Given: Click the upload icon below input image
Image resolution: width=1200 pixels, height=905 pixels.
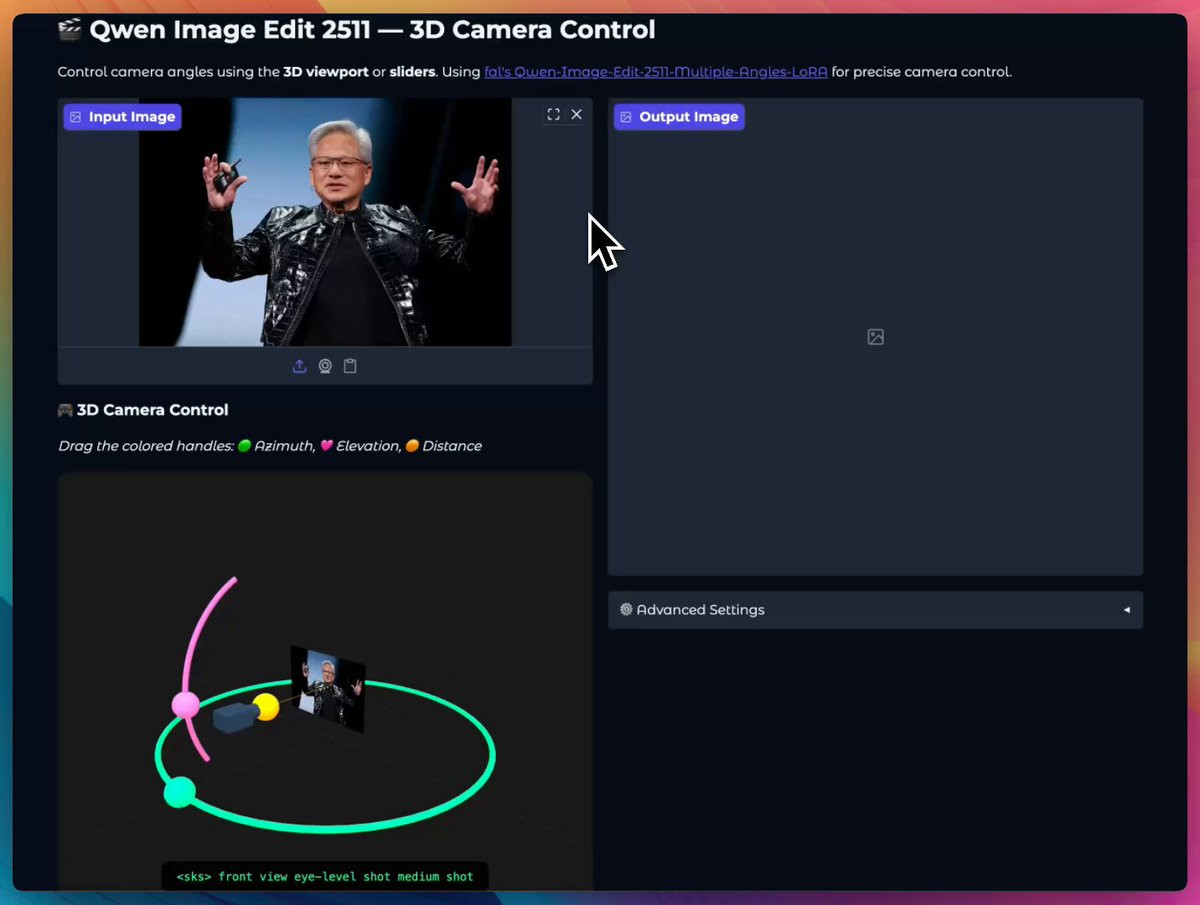Looking at the screenshot, I should coord(299,366).
